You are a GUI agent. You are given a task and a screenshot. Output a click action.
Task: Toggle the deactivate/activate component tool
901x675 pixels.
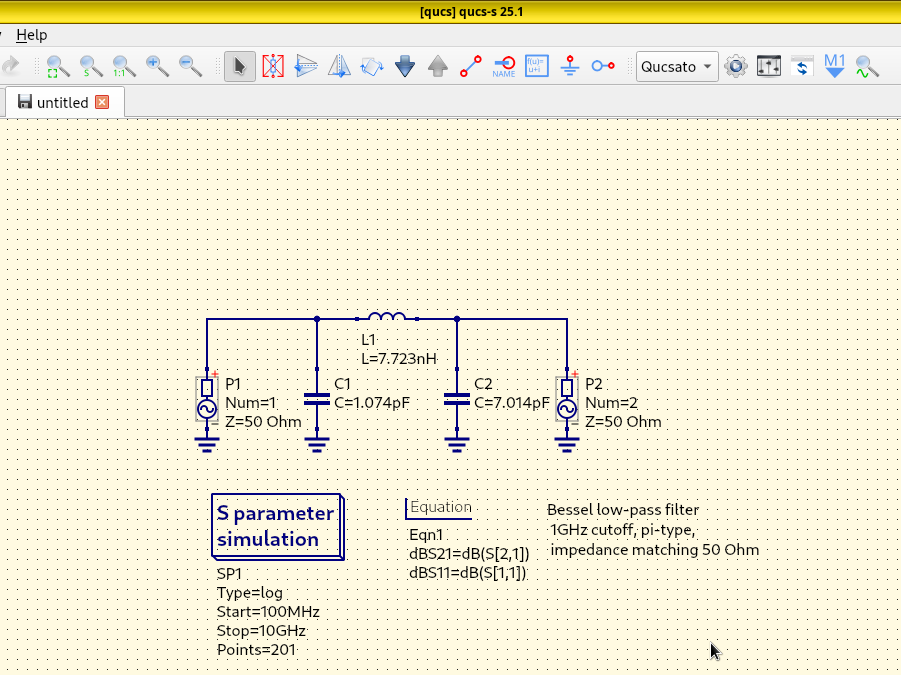273,66
